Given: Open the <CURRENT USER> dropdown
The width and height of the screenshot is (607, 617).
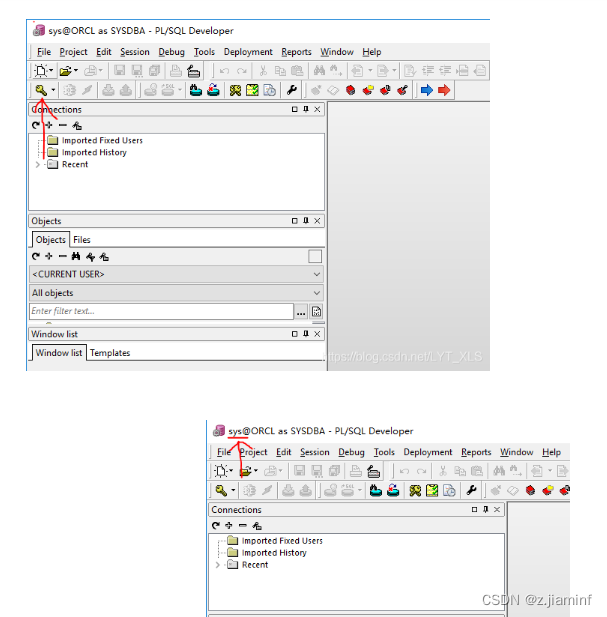Looking at the screenshot, I should pos(176,274).
